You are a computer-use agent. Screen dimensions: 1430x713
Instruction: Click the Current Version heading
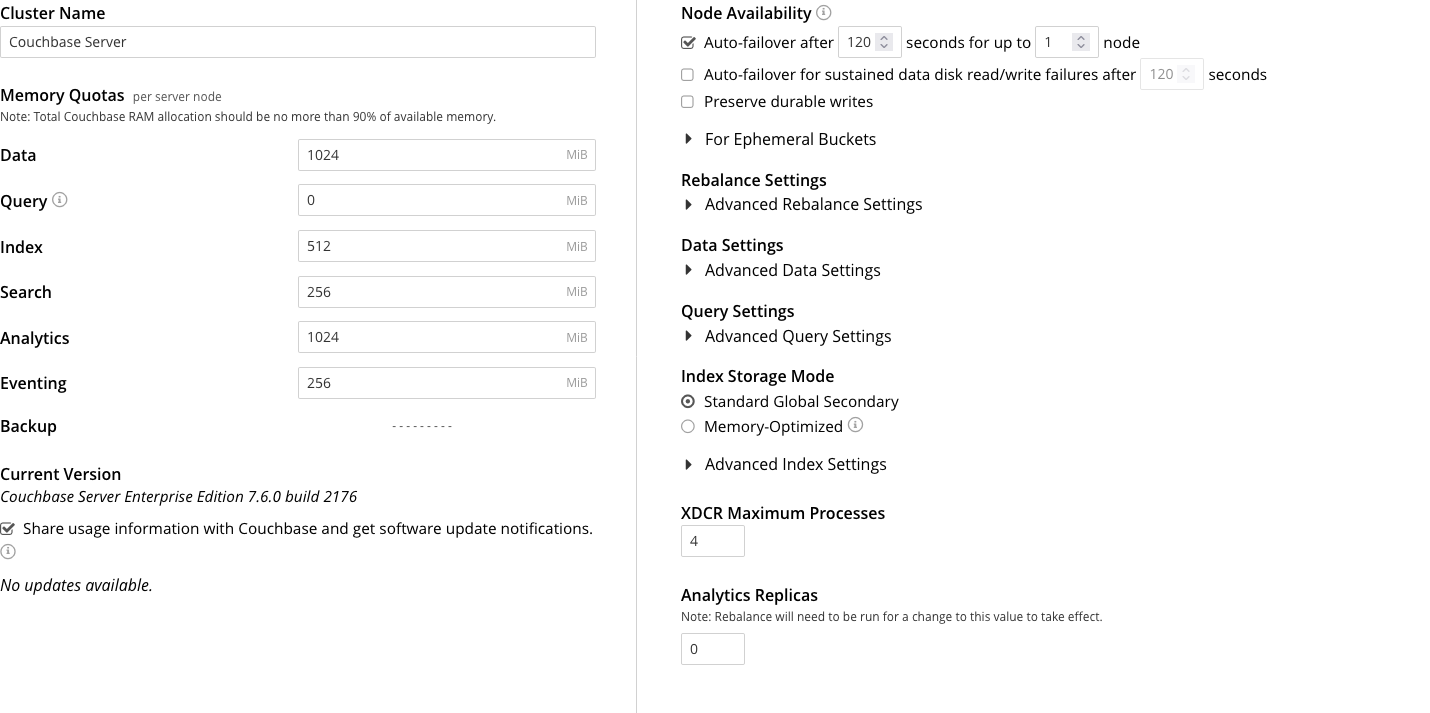[60, 474]
